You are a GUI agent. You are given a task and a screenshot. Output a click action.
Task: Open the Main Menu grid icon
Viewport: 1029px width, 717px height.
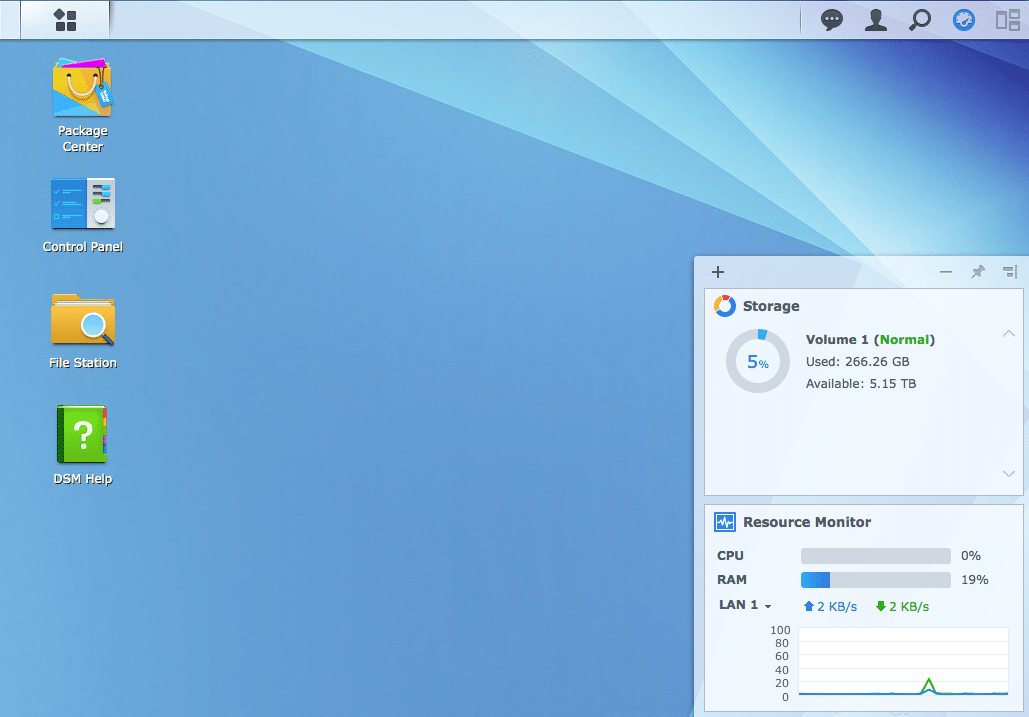tap(65, 20)
